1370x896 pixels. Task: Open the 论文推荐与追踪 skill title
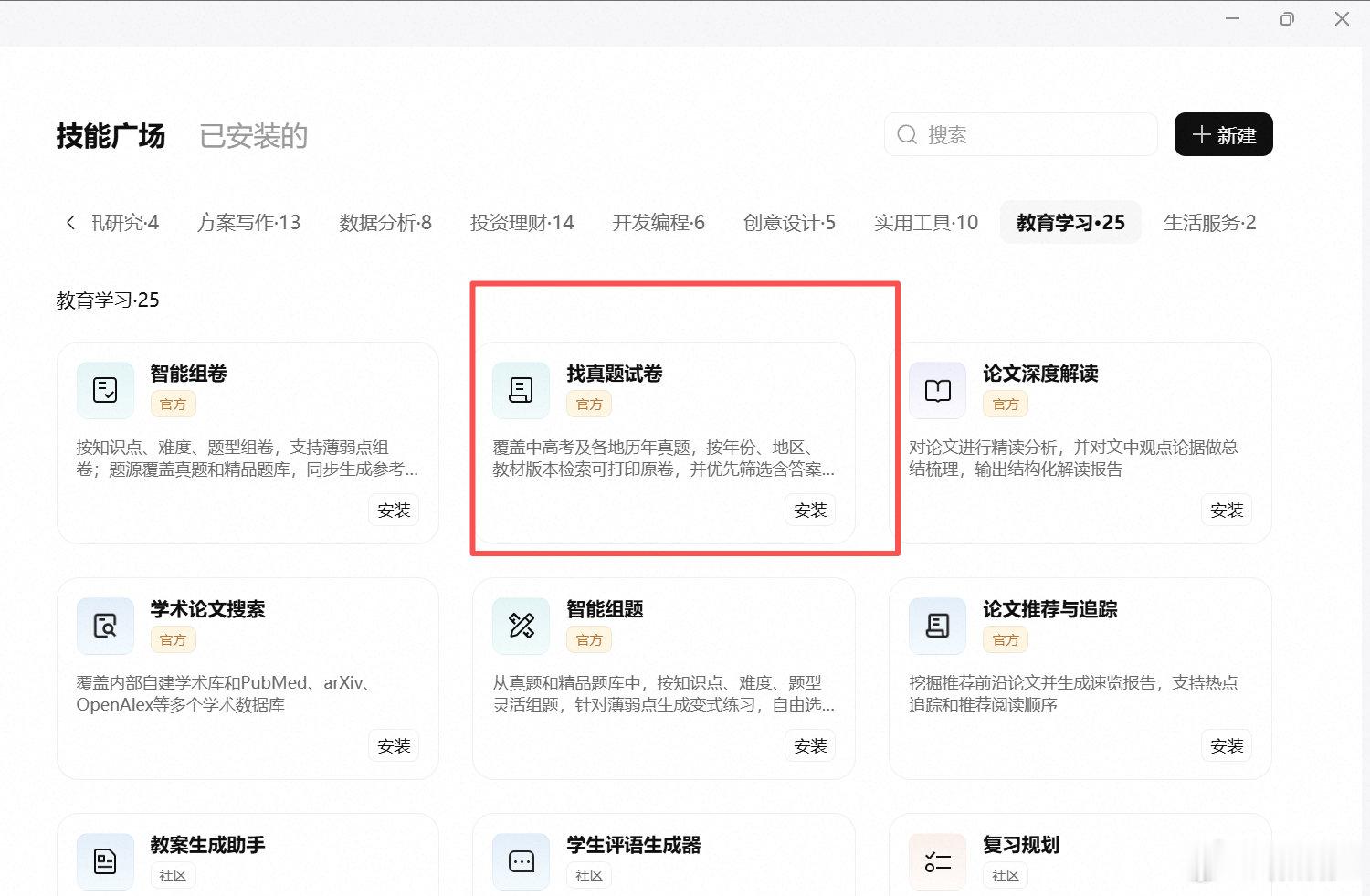(1050, 609)
